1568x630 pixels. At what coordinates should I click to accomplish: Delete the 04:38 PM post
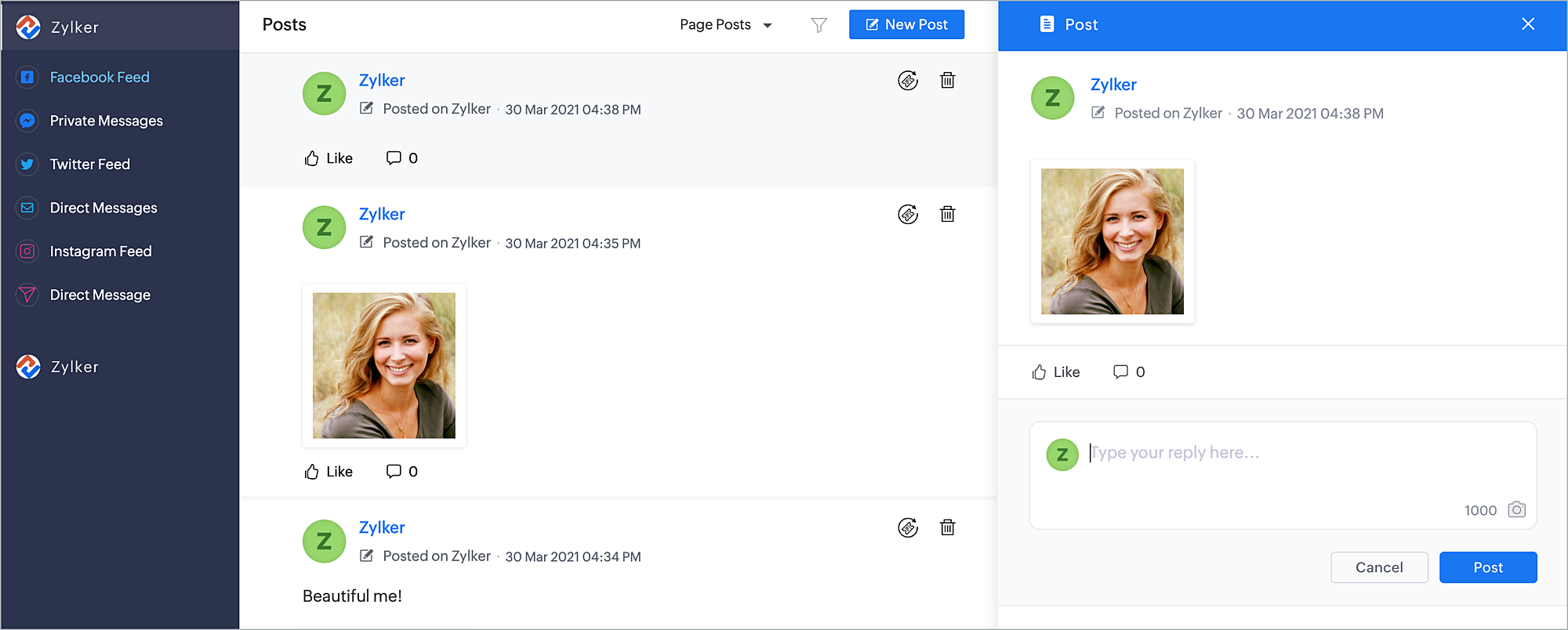[947, 80]
